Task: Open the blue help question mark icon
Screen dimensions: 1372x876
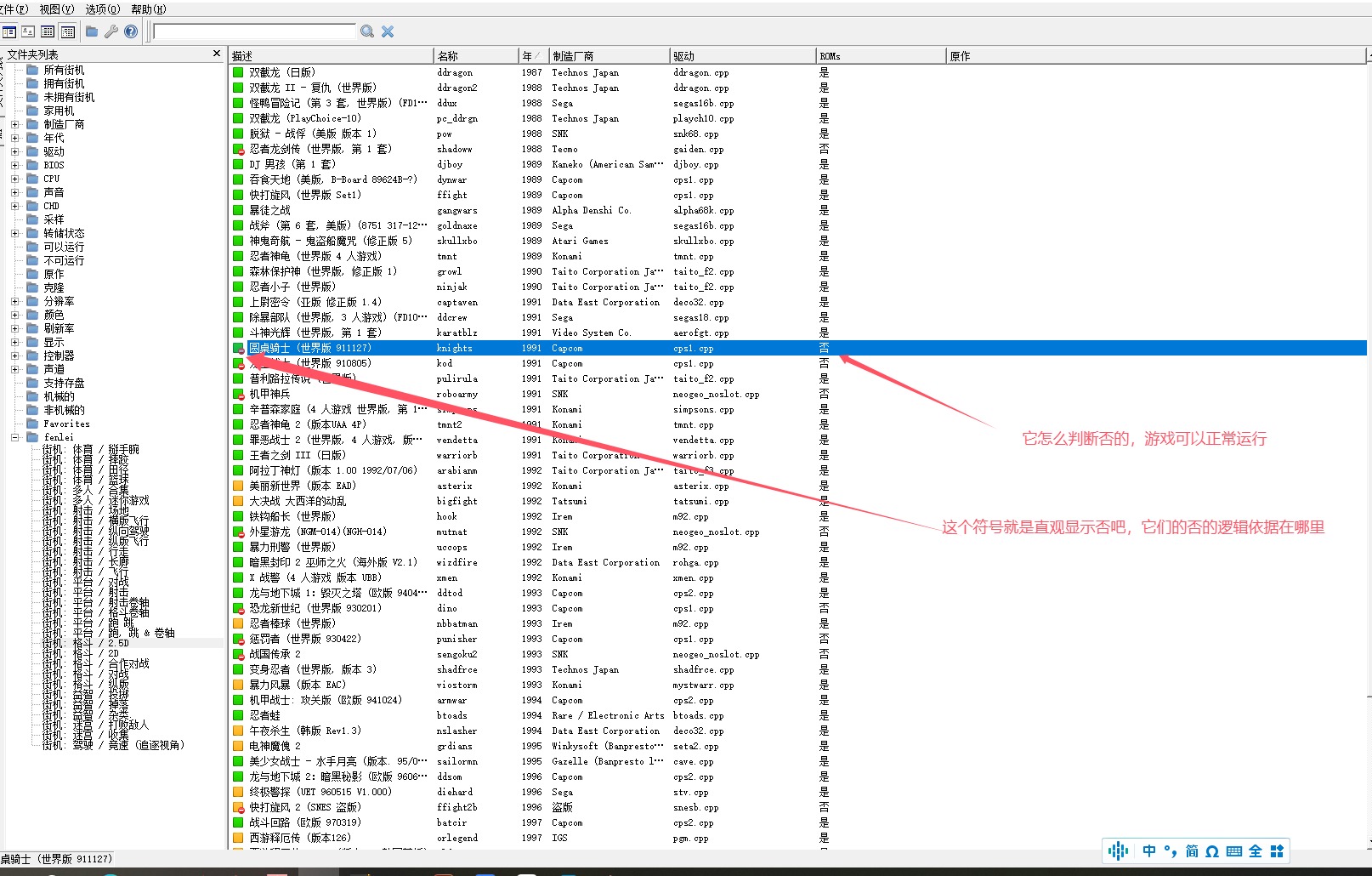Action: pos(131,31)
